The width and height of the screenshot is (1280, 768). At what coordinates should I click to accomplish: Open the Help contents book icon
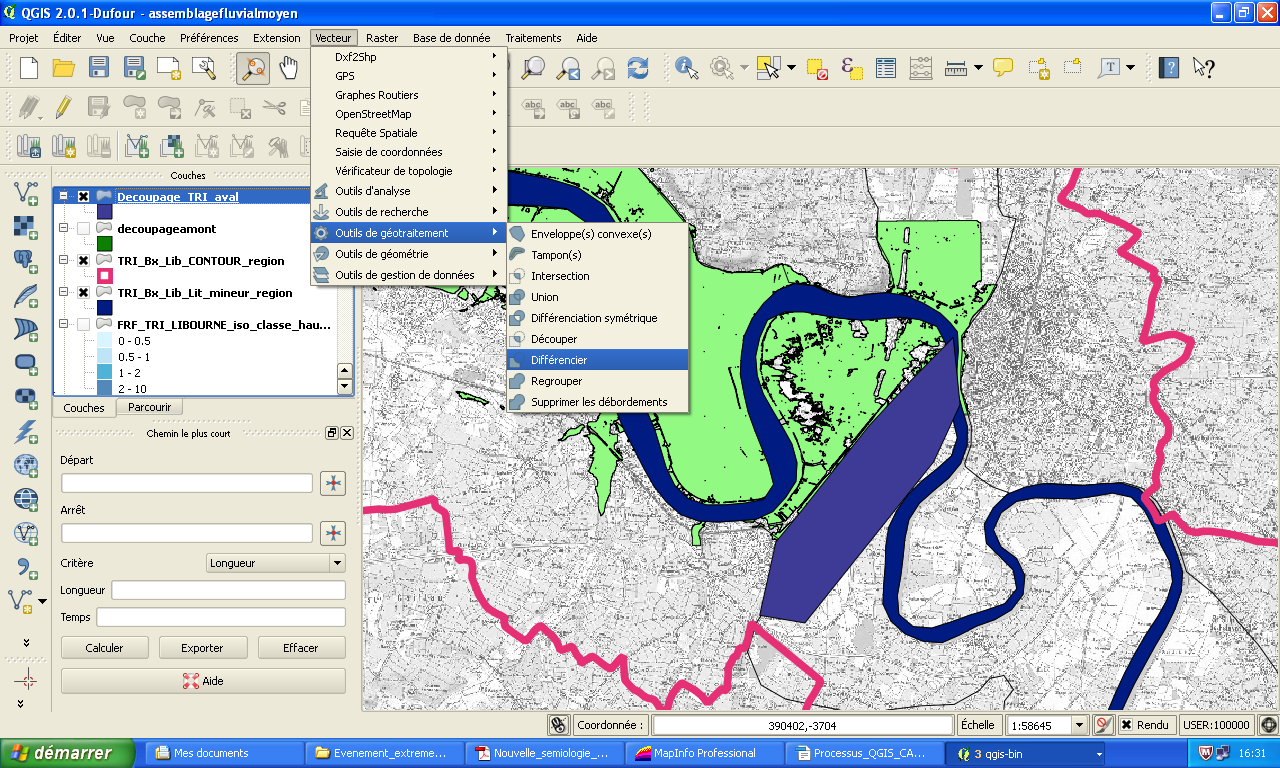1169,68
